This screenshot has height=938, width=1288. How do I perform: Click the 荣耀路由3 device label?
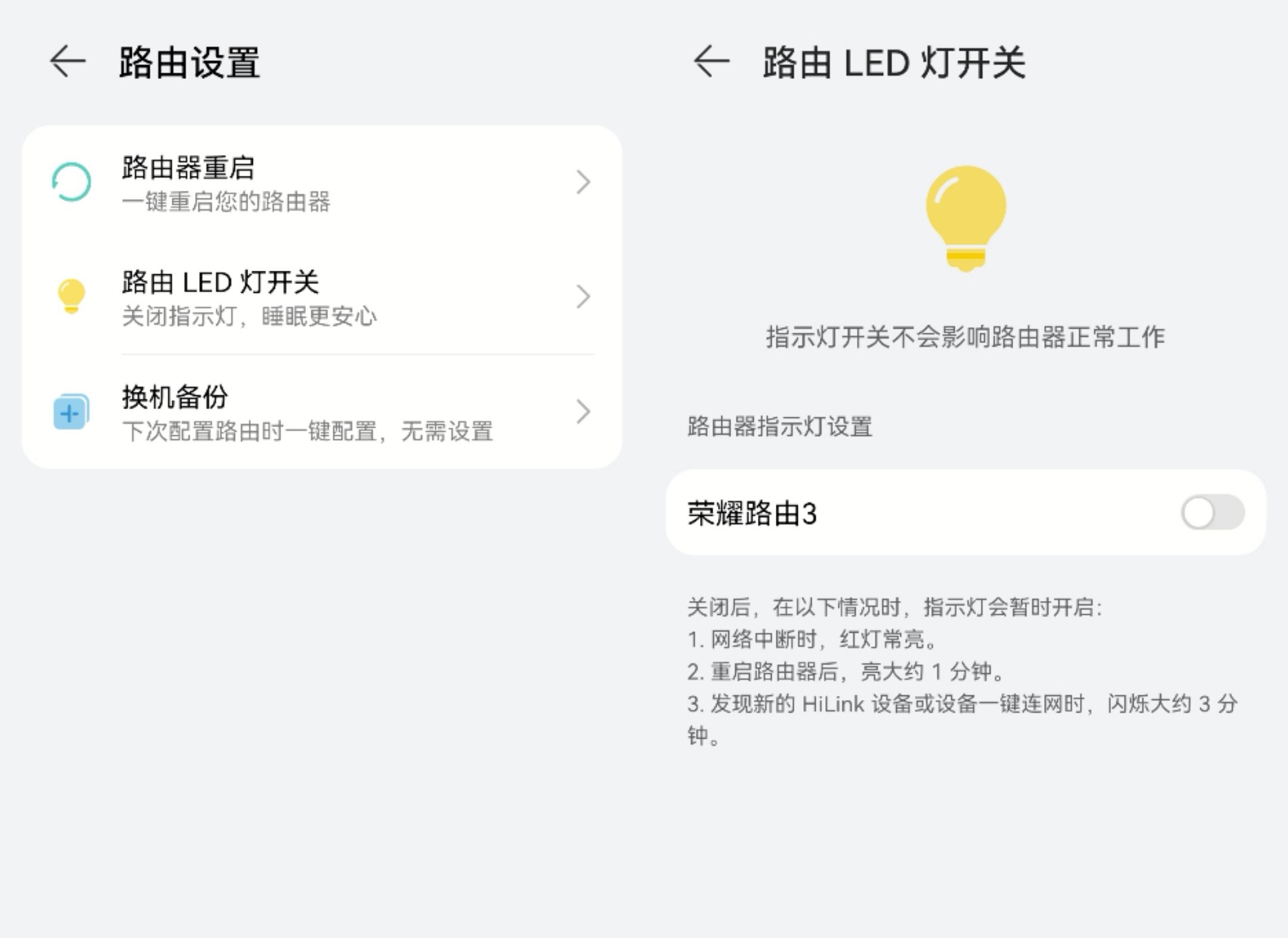752,513
